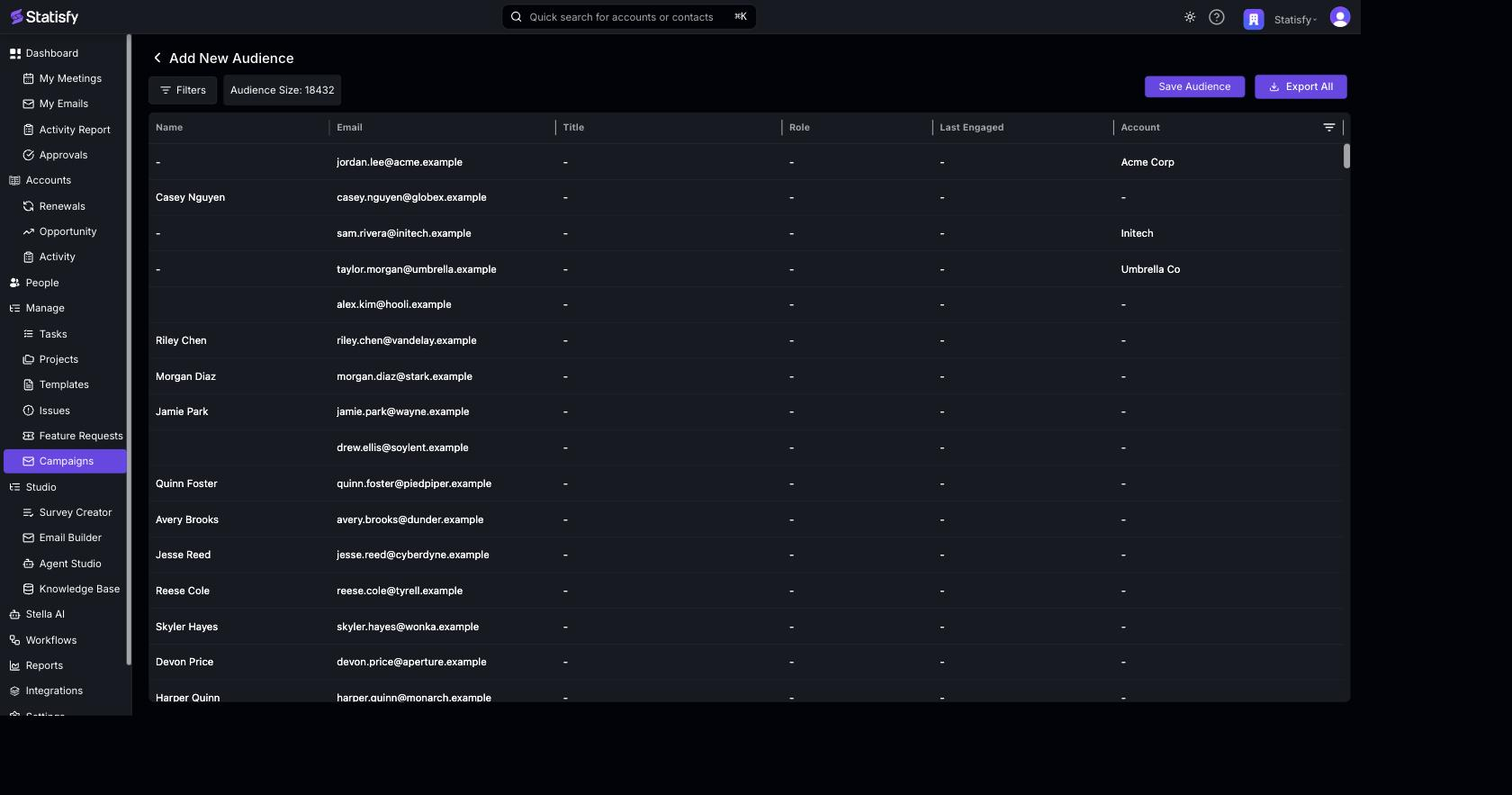Click the Feature Requests ticket icon
Image resolution: width=1512 pixels, height=795 pixels.
pos(28,436)
